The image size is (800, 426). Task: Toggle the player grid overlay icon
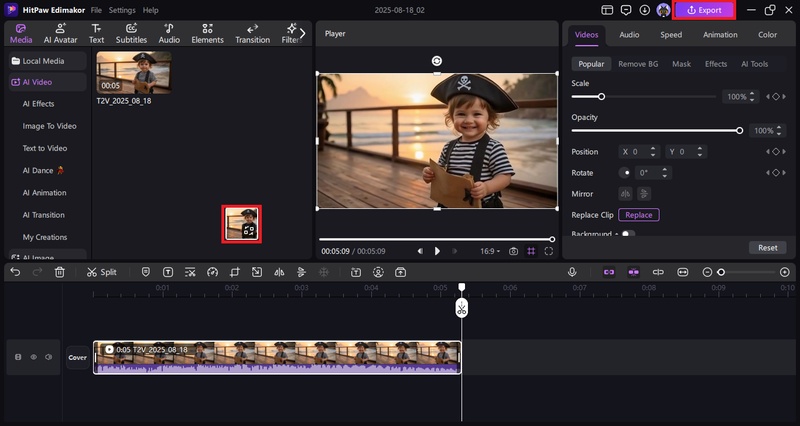point(531,251)
